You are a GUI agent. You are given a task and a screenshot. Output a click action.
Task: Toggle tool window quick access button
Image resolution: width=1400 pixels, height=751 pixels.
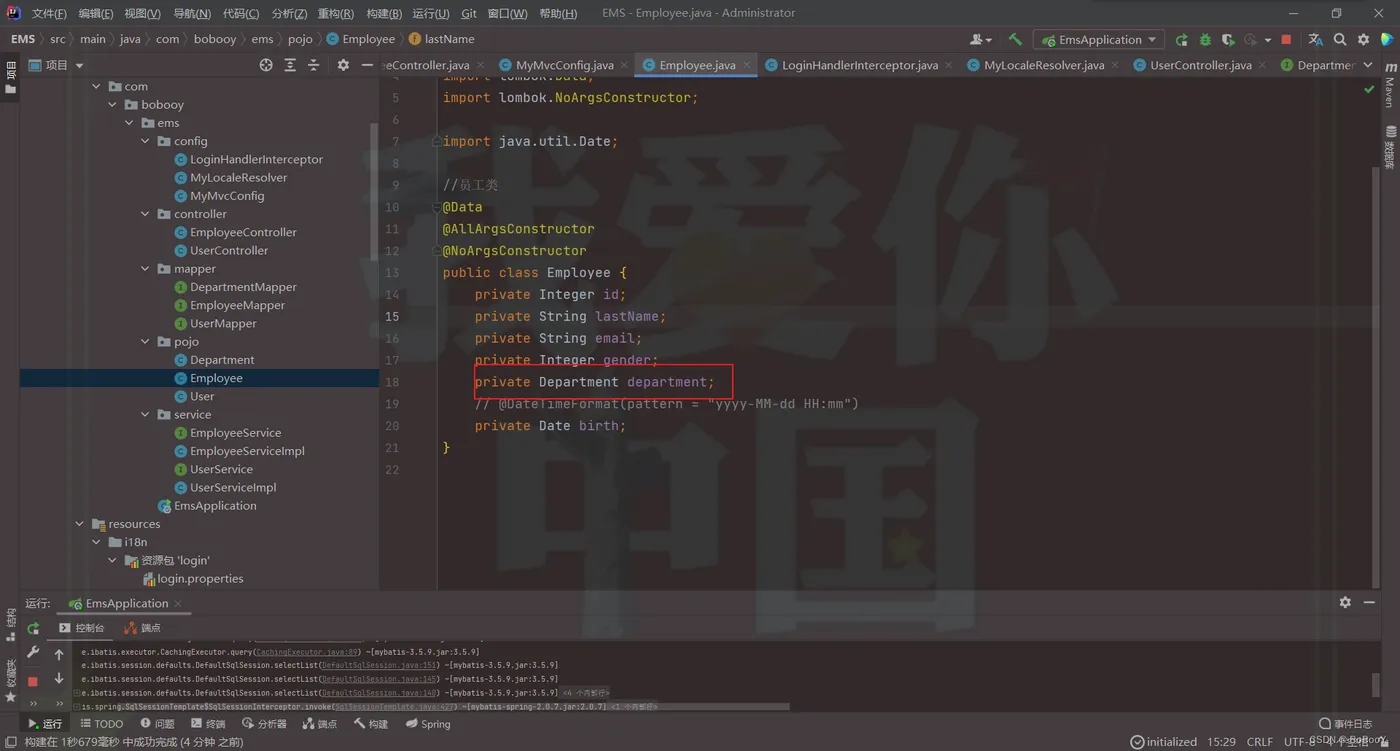point(10,742)
